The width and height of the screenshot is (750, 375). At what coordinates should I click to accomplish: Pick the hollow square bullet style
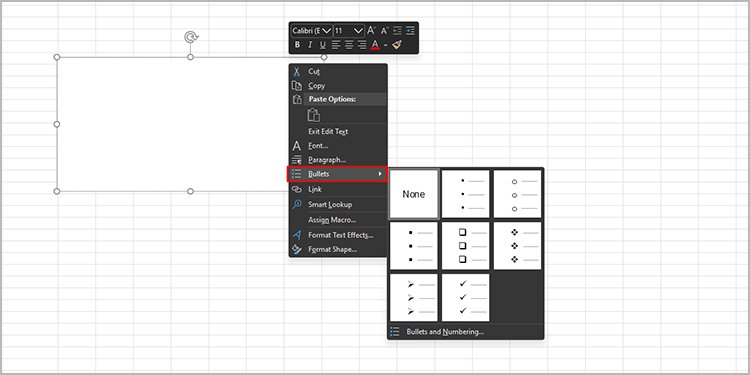(465, 246)
